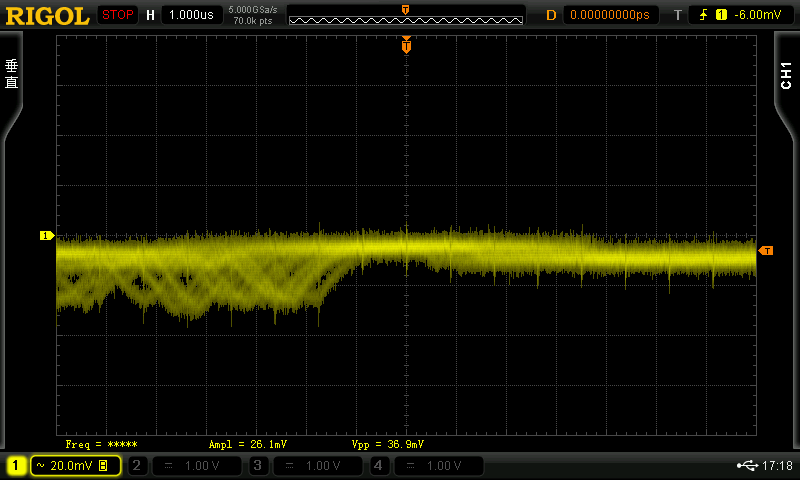Click the orange T trigger position marker on grid
Image resolution: width=800 pixels, height=480 pixels.
(406, 45)
